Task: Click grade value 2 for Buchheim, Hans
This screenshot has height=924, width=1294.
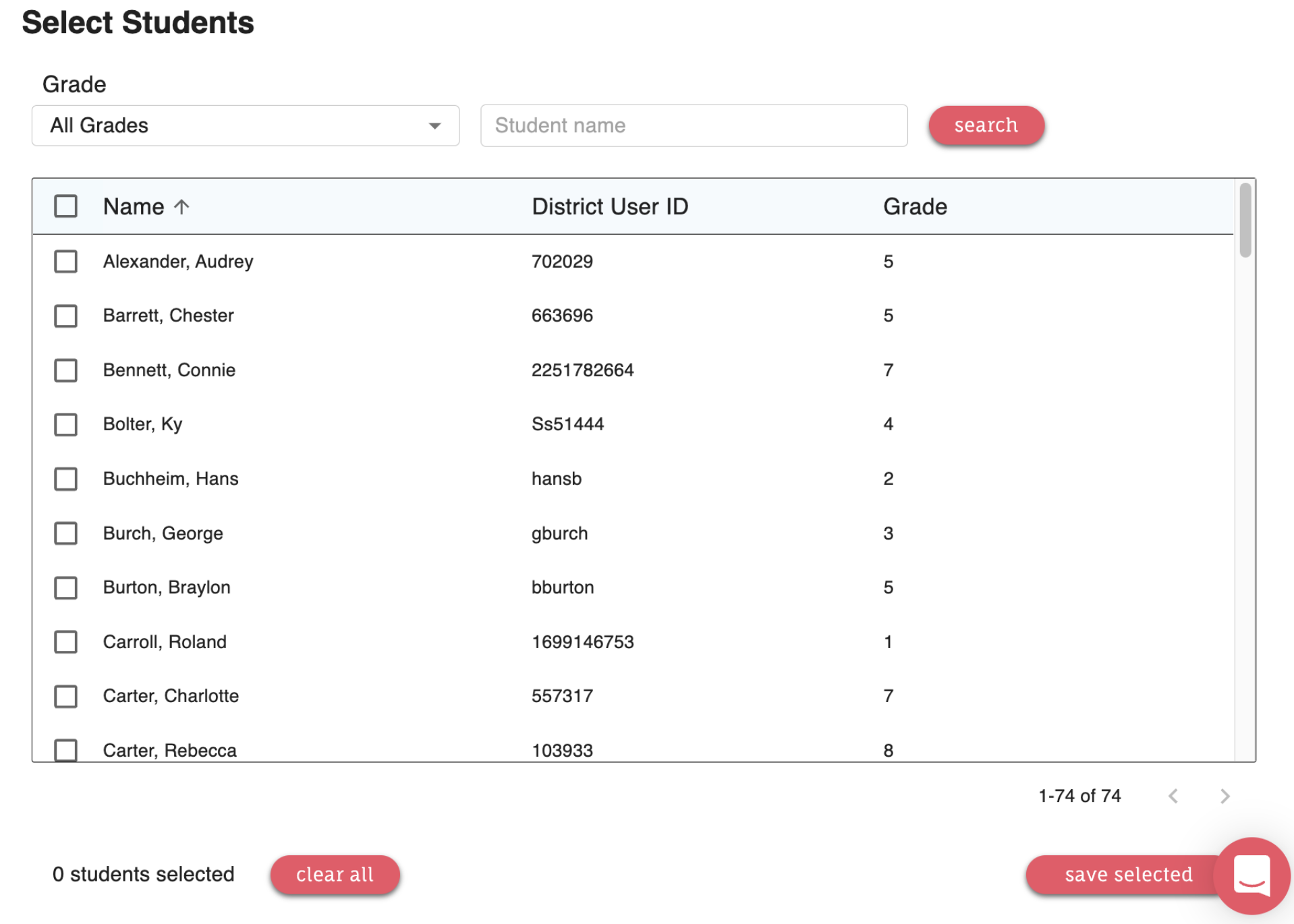Action: (x=888, y=479)
